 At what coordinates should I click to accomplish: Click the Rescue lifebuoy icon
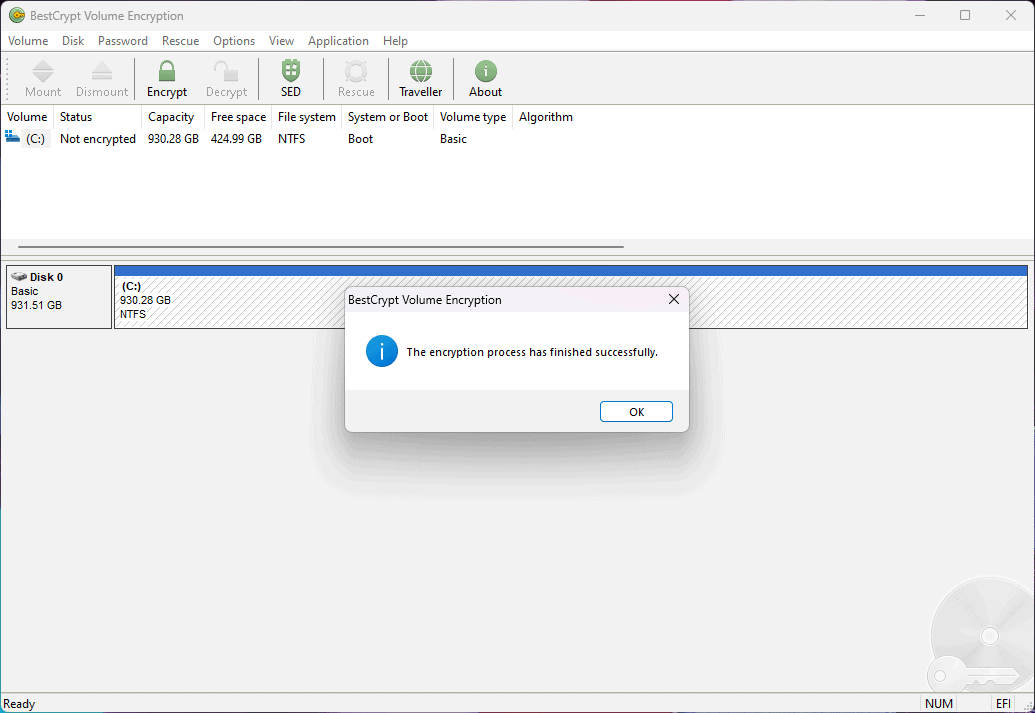[356, 71]
